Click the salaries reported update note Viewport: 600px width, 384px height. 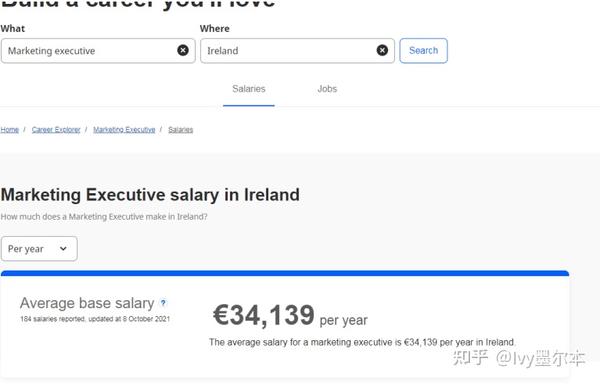coord(95,319)
